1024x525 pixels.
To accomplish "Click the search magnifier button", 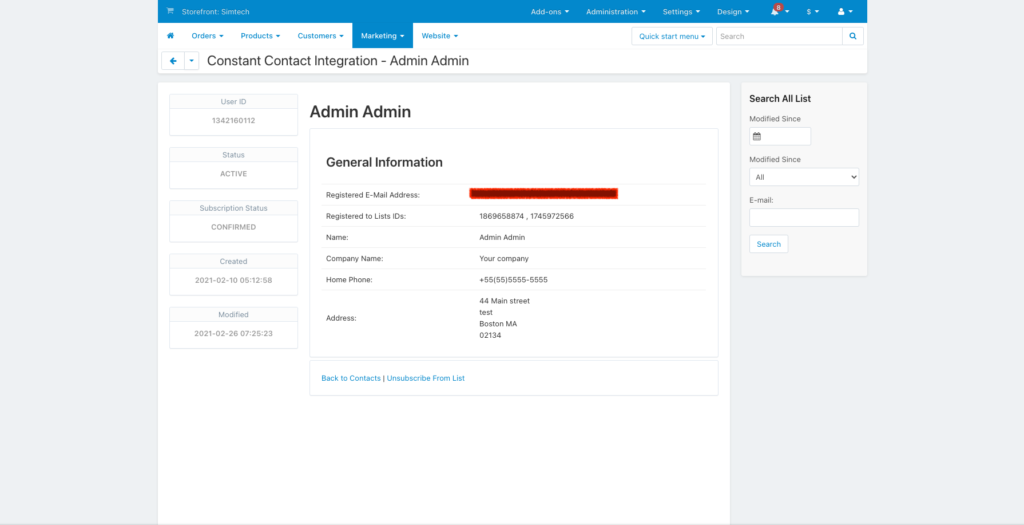I will pos(853,36).
